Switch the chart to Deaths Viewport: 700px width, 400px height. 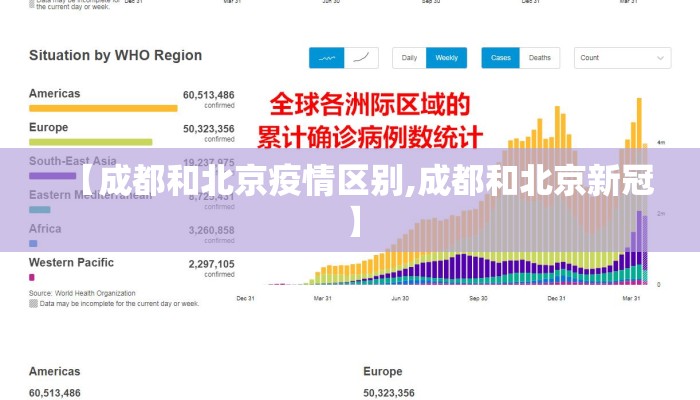[539, 58]
